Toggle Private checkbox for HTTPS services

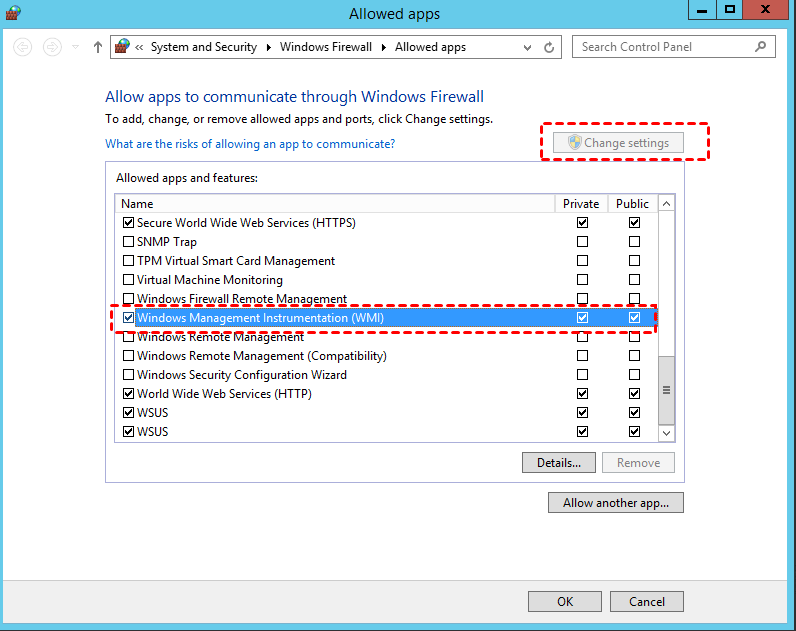point(582,222)
